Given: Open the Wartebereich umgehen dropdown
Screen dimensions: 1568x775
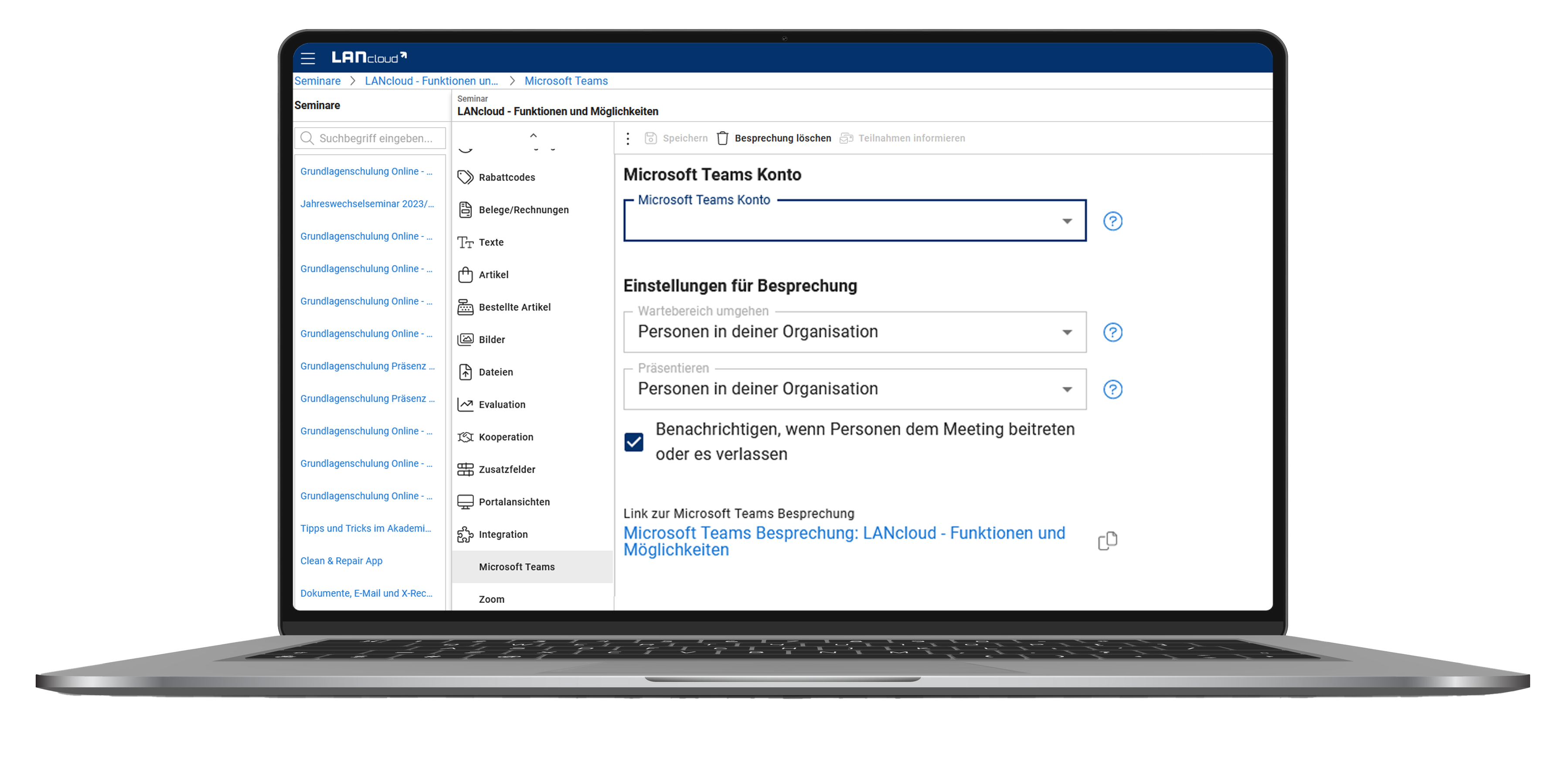Looking at the screenshot, I should click(x=854, y=332).
